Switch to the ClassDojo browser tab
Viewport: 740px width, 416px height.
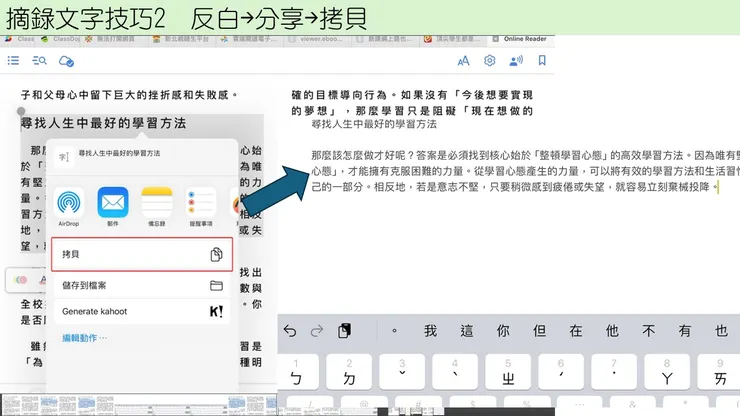60,39
